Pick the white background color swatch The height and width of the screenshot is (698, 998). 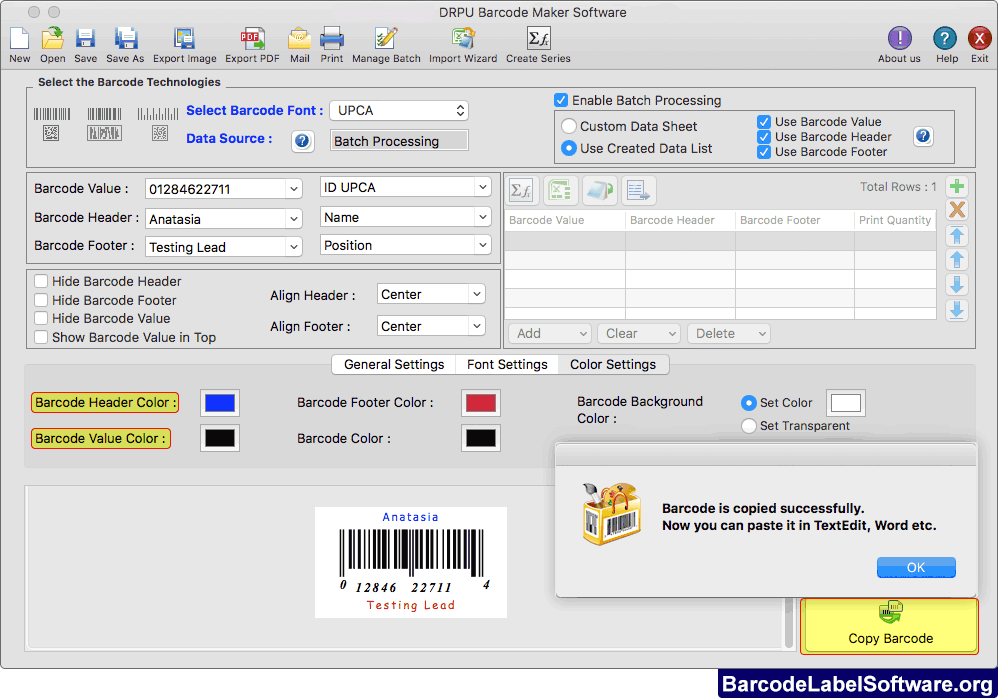[846, 403]
